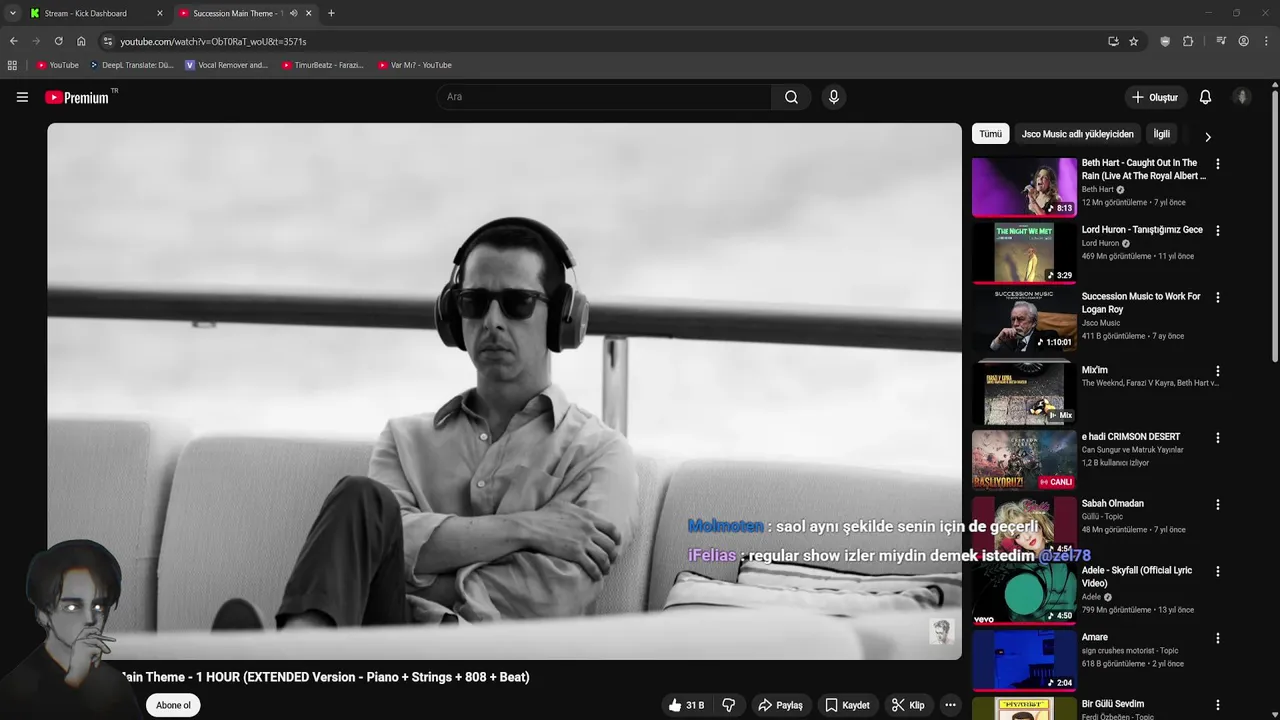This screenshot has width=1280, height=720.
Task: Select the İlgili filter chip
Action: click(x=1161, y=134)
